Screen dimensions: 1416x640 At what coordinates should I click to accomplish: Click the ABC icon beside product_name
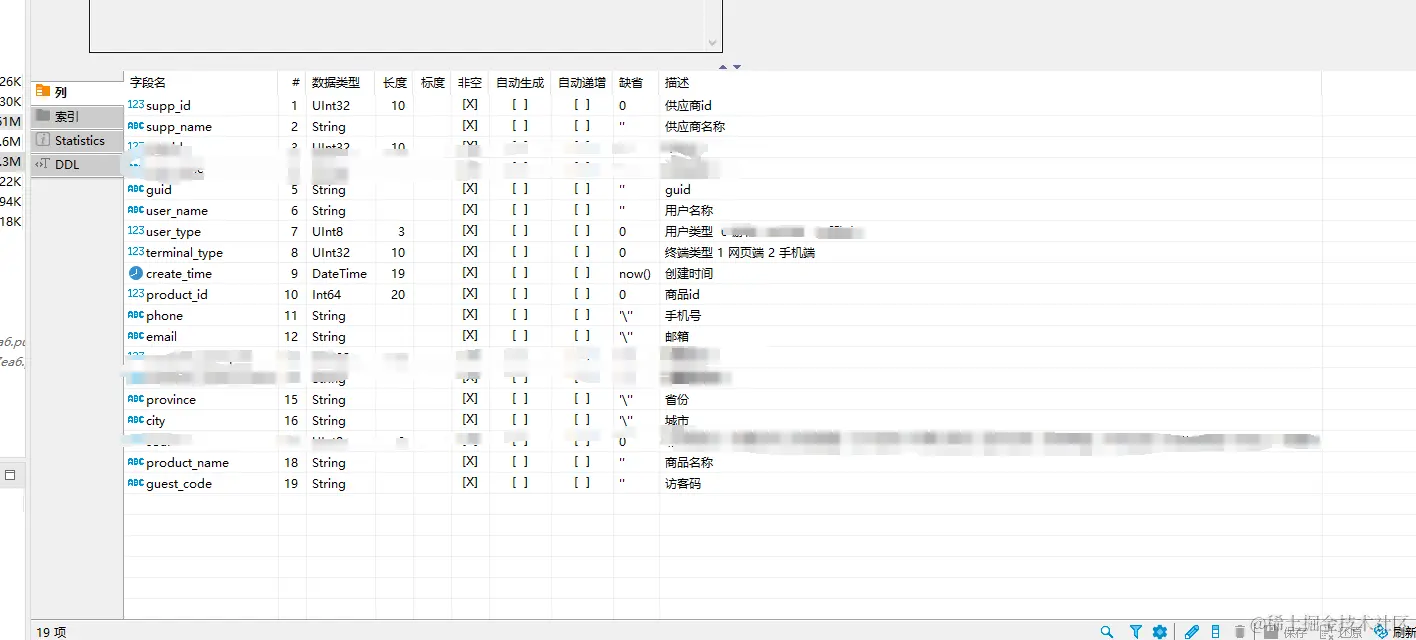(x=136, y=462)
